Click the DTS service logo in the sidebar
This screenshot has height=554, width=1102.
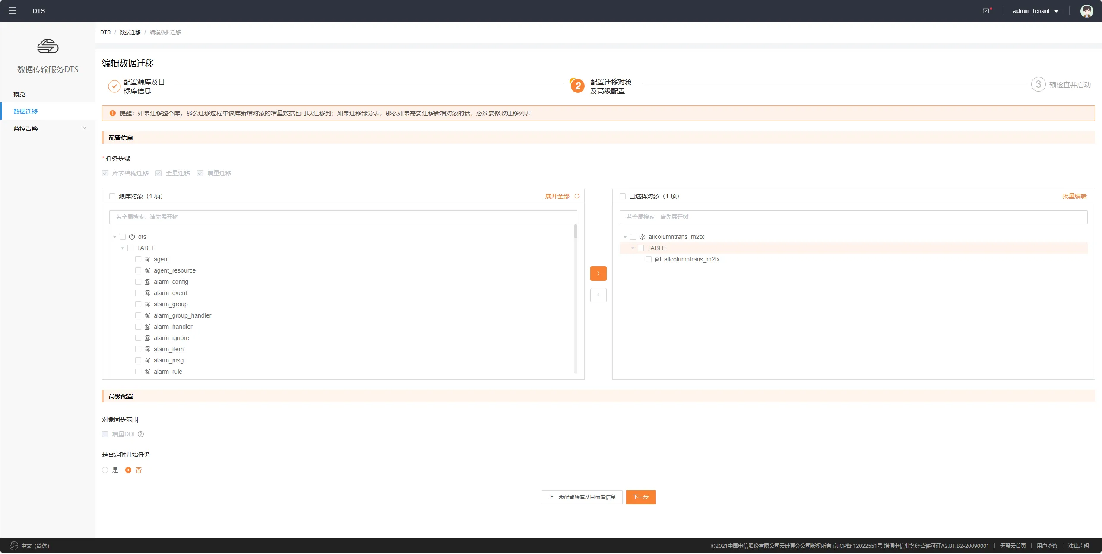(47, 47)
